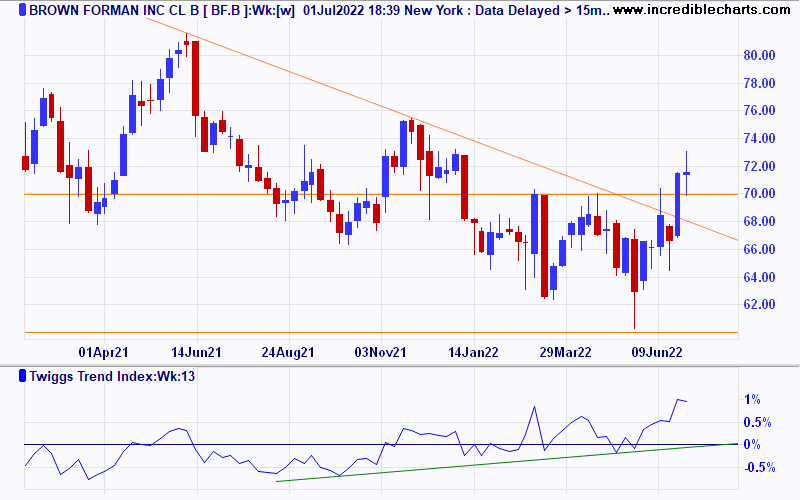
Task: Click the -0.5% indicator axis label
Action: (760, 467)
